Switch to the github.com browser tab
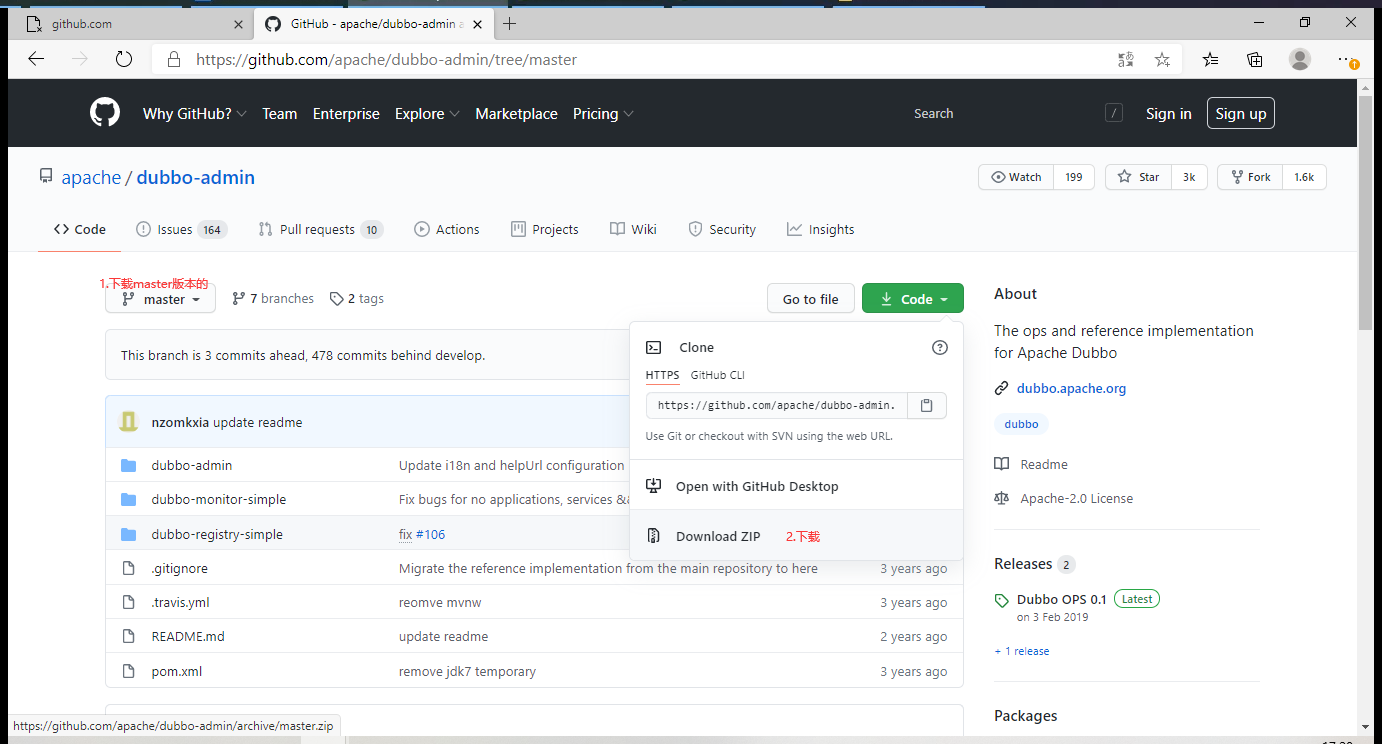Screen dimensions: 1382x744 pos(134,23)
